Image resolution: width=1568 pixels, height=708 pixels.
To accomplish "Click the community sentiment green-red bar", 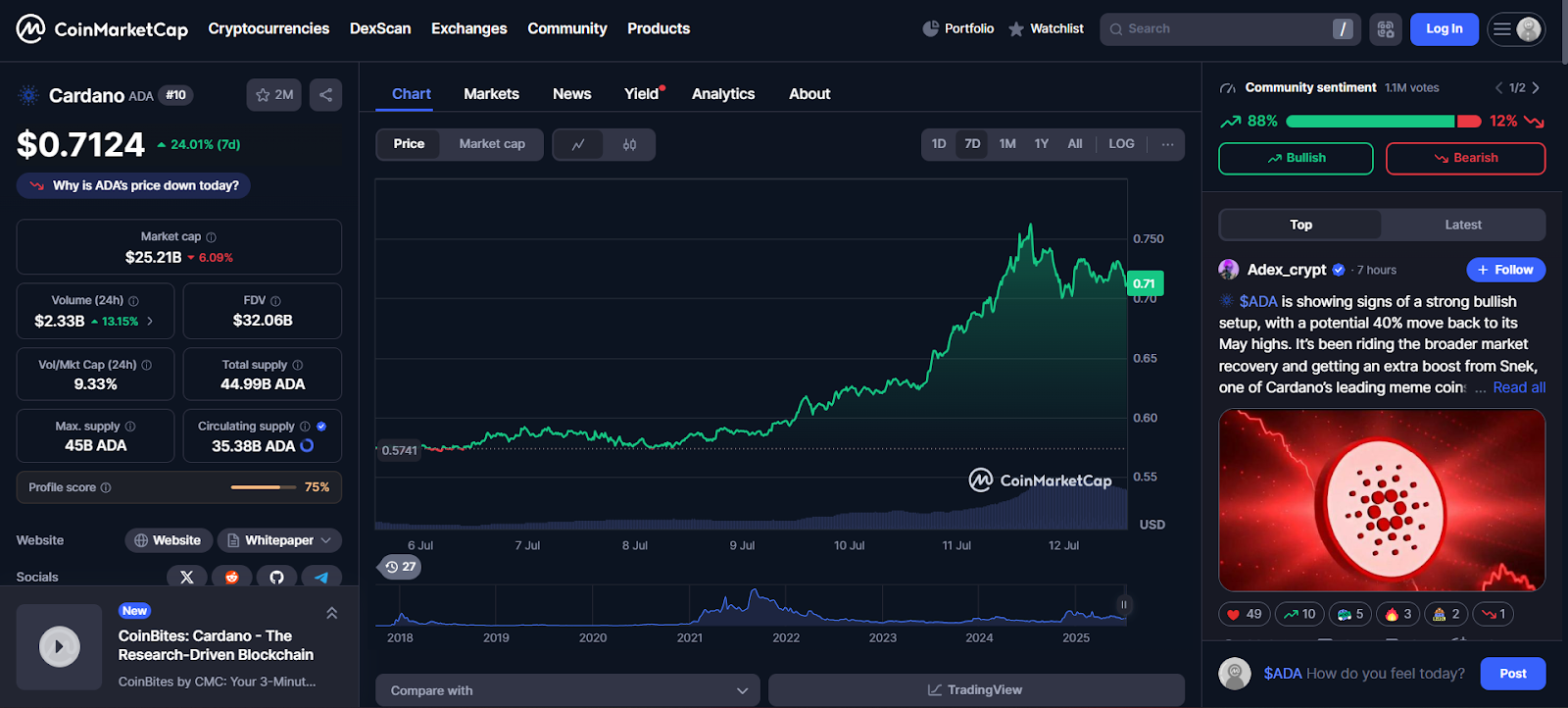I will click(x=1384, y=122).
